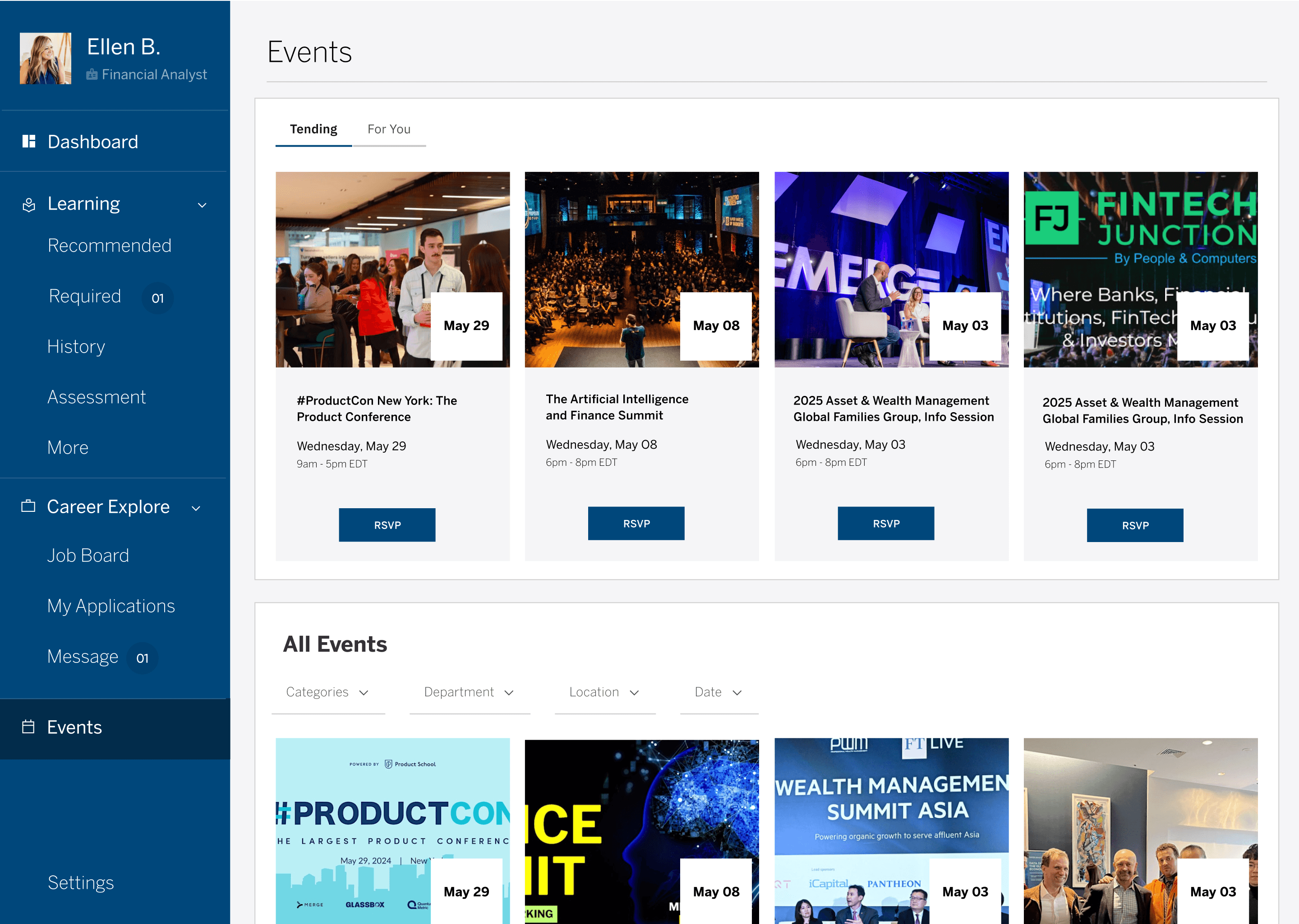Open the Date filter dropdown

(719, 692)
